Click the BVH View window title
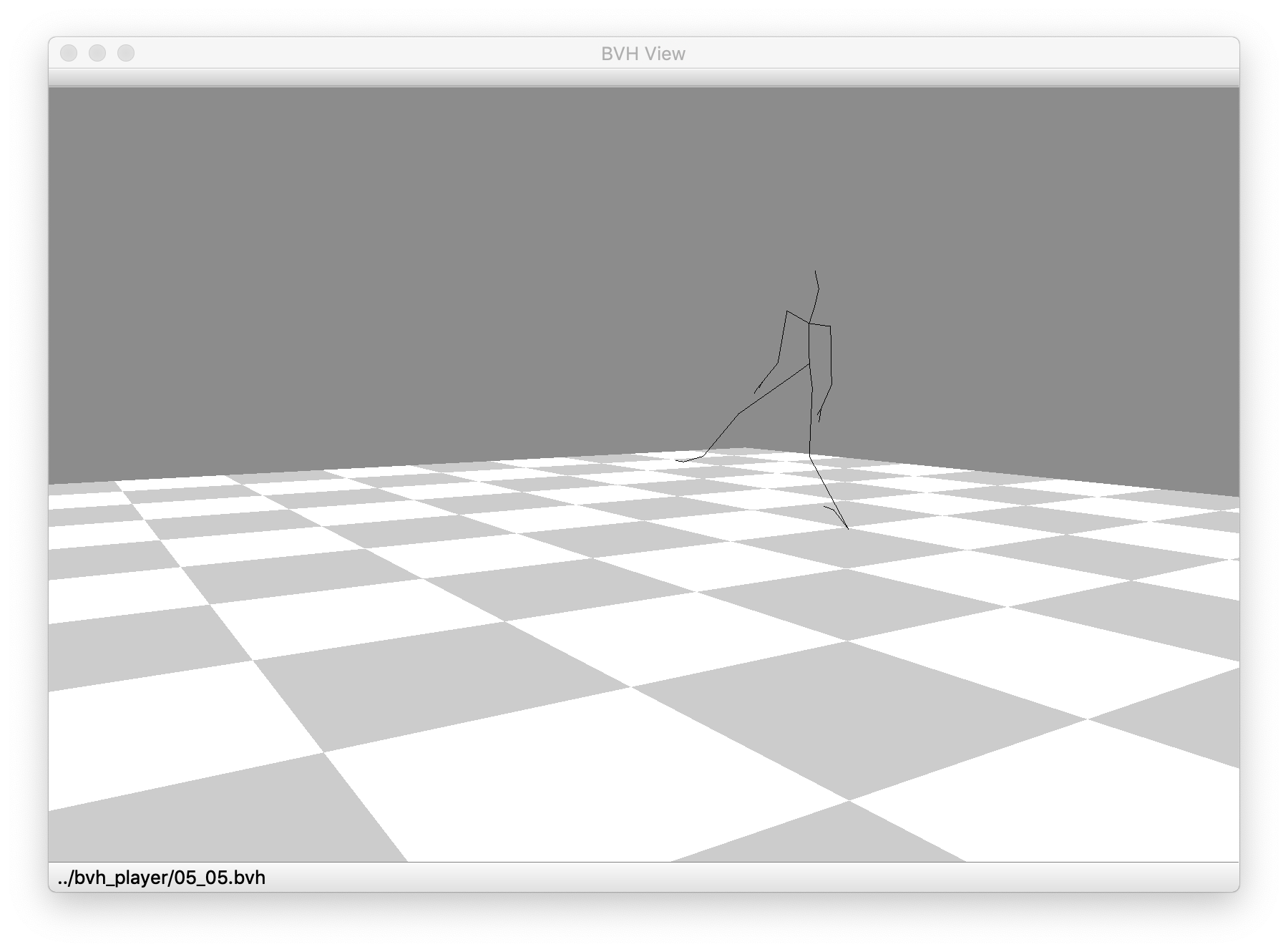The width and height of the screenshot is (1288, 952). point(643,54)
